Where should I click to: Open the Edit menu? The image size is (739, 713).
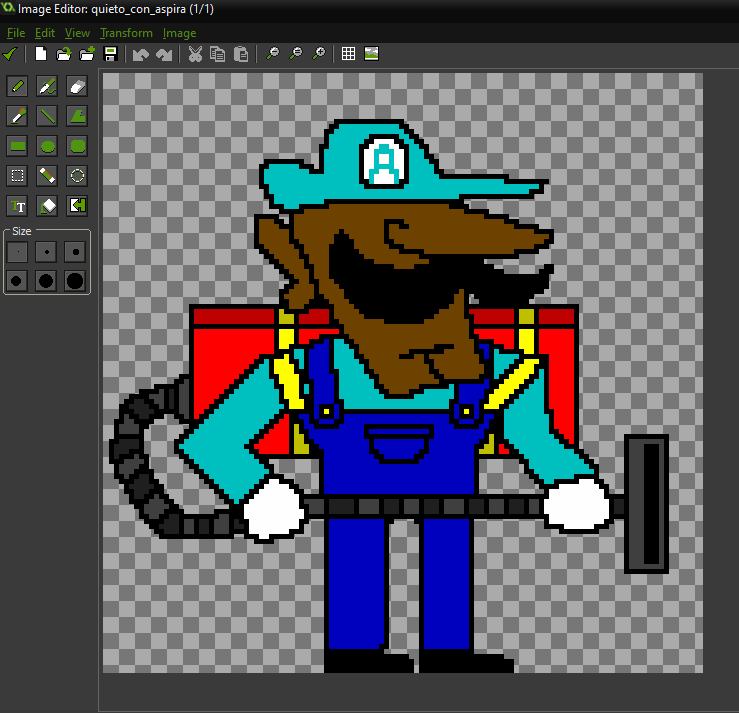point(45,33)
